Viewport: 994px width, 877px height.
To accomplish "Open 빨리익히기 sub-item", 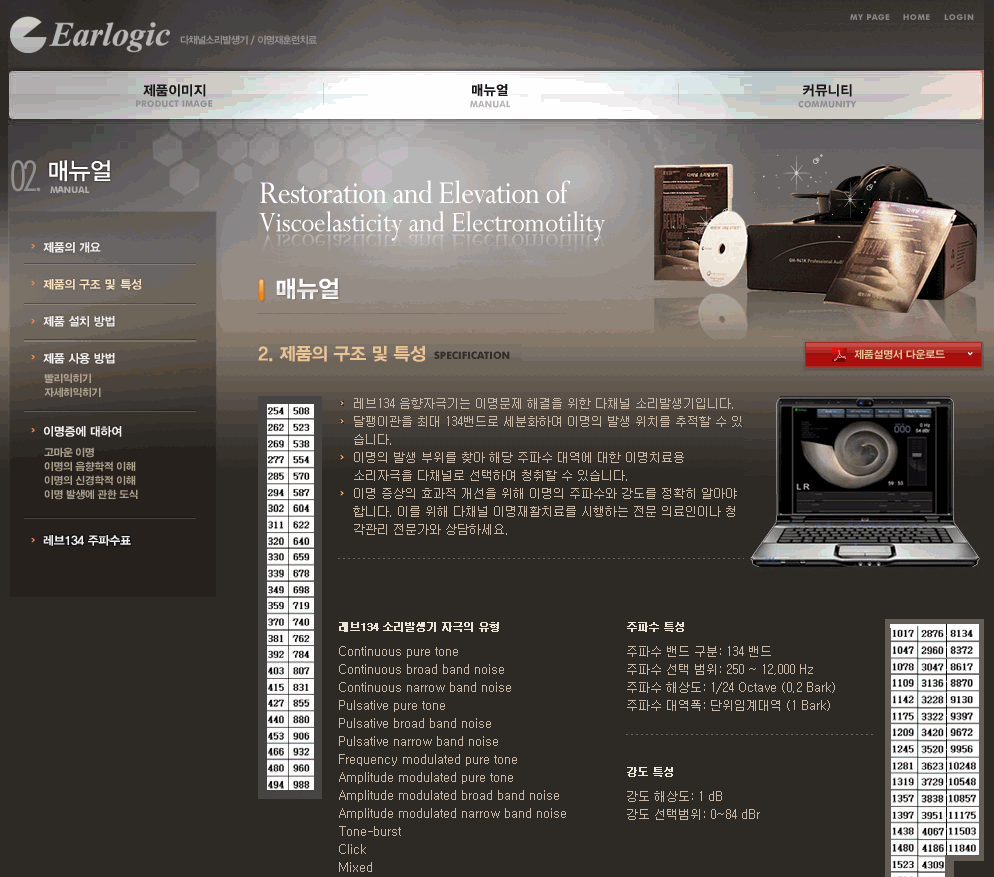I will 68,378.
